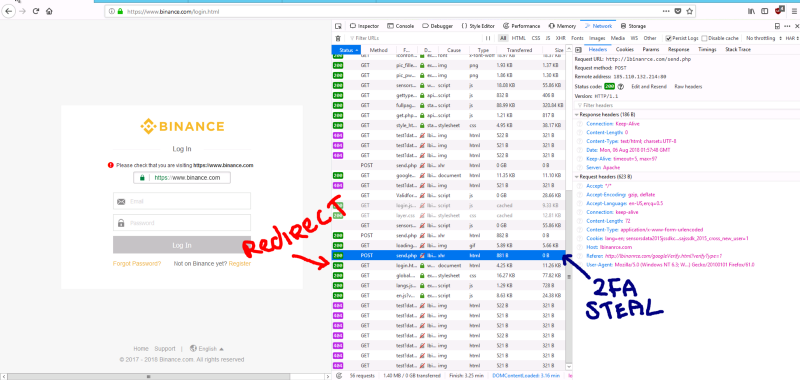Open help icon beside the Host header
This screenshot has width=800, height=380.
click(580, 247)
